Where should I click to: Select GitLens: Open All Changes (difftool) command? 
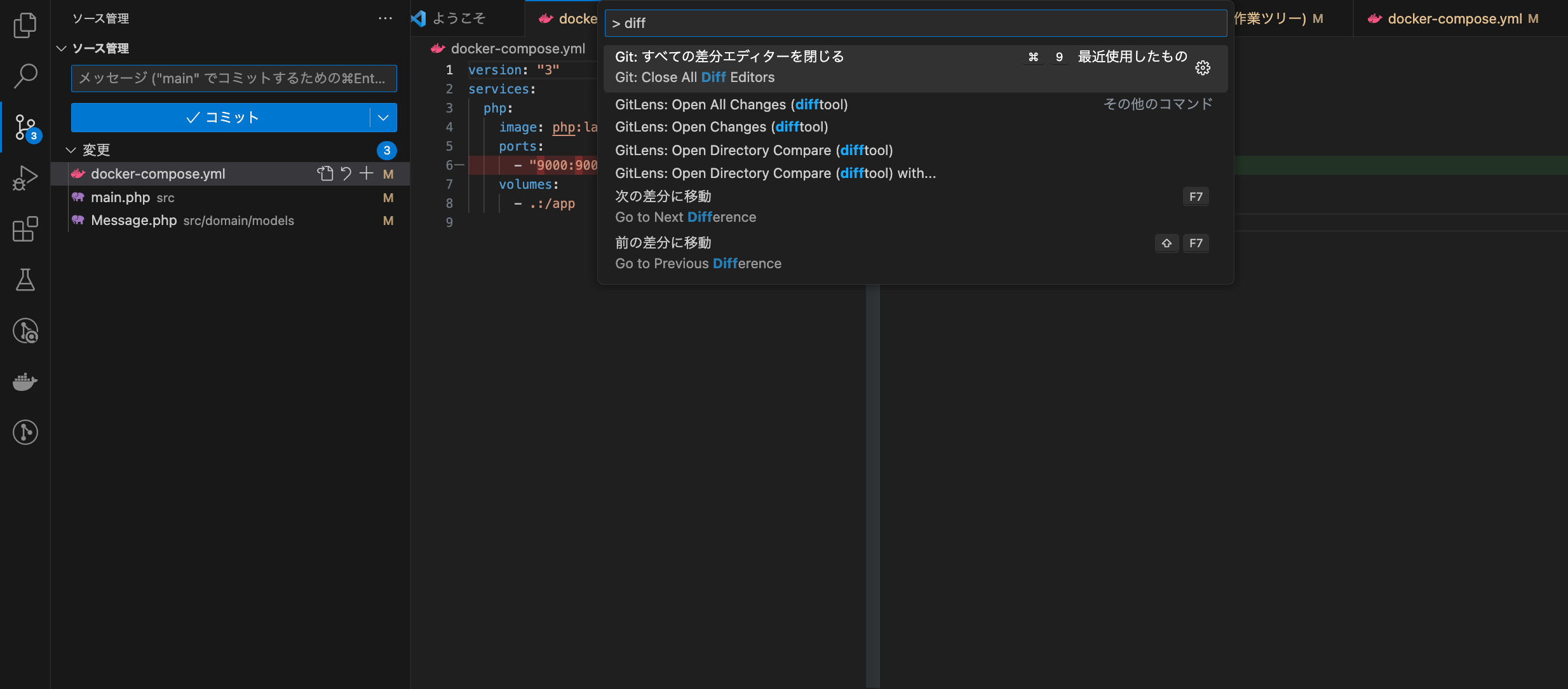[x=731, y=104]
